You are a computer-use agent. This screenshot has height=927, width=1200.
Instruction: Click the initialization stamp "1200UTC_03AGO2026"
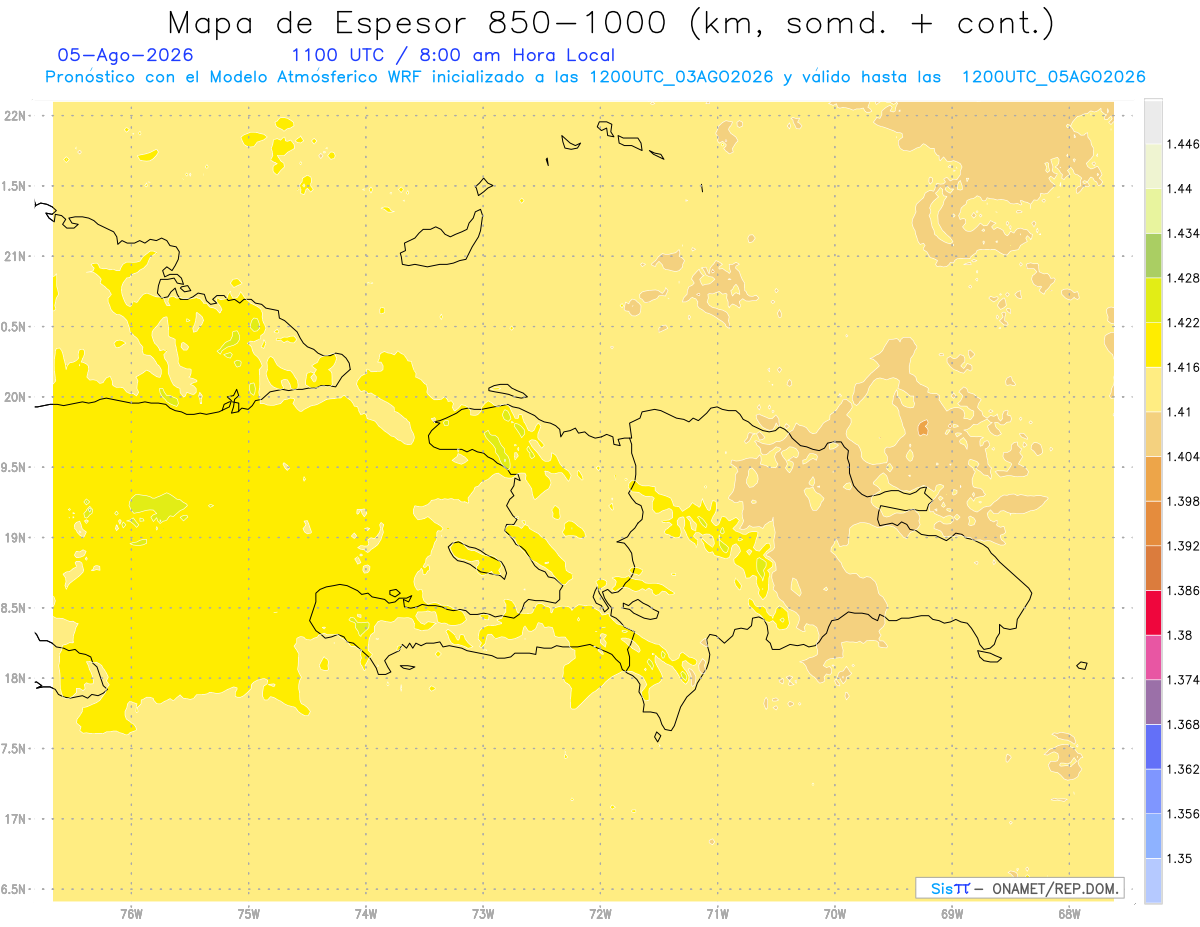coord(682,77)
